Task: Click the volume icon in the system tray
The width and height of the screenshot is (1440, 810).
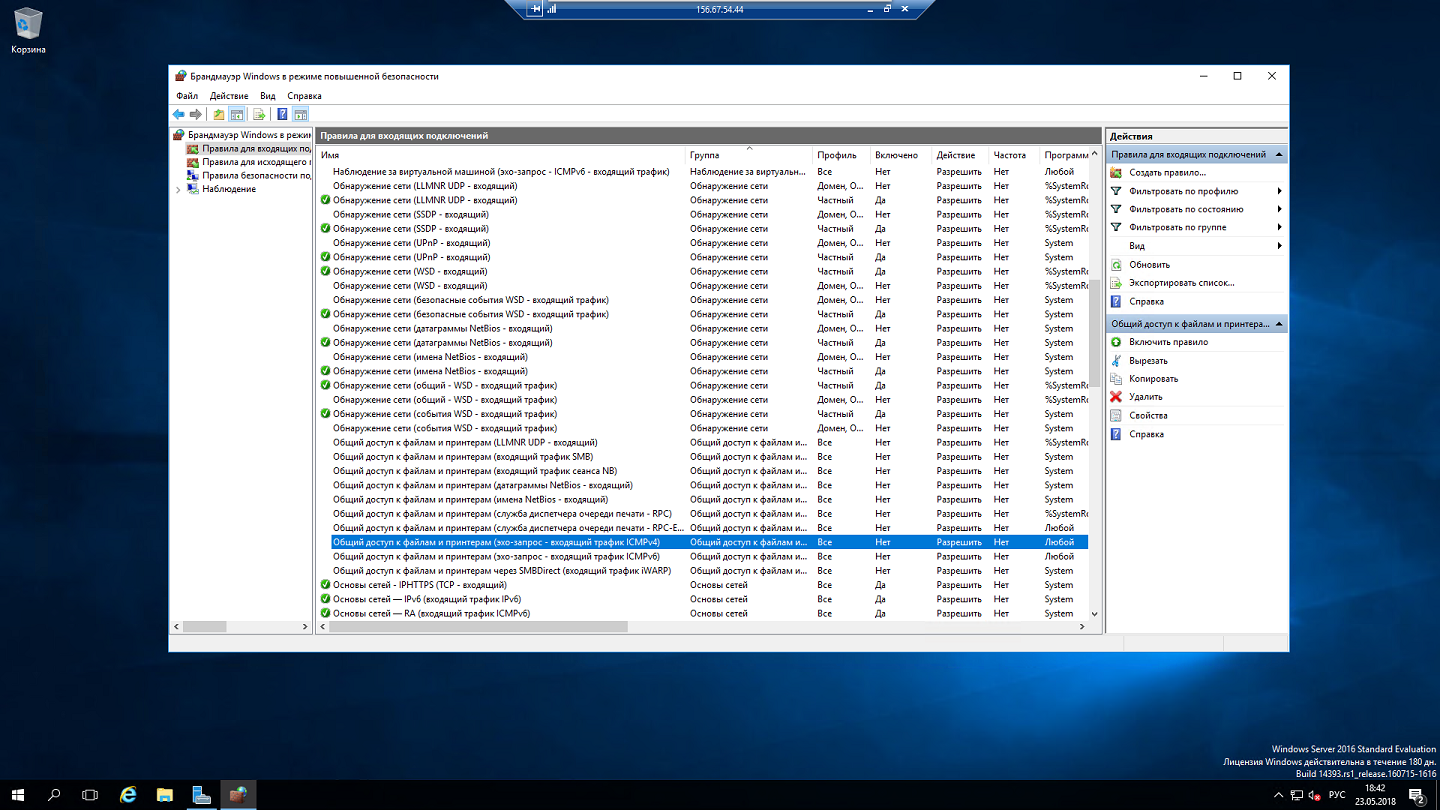Action: tap(1314, 795)
